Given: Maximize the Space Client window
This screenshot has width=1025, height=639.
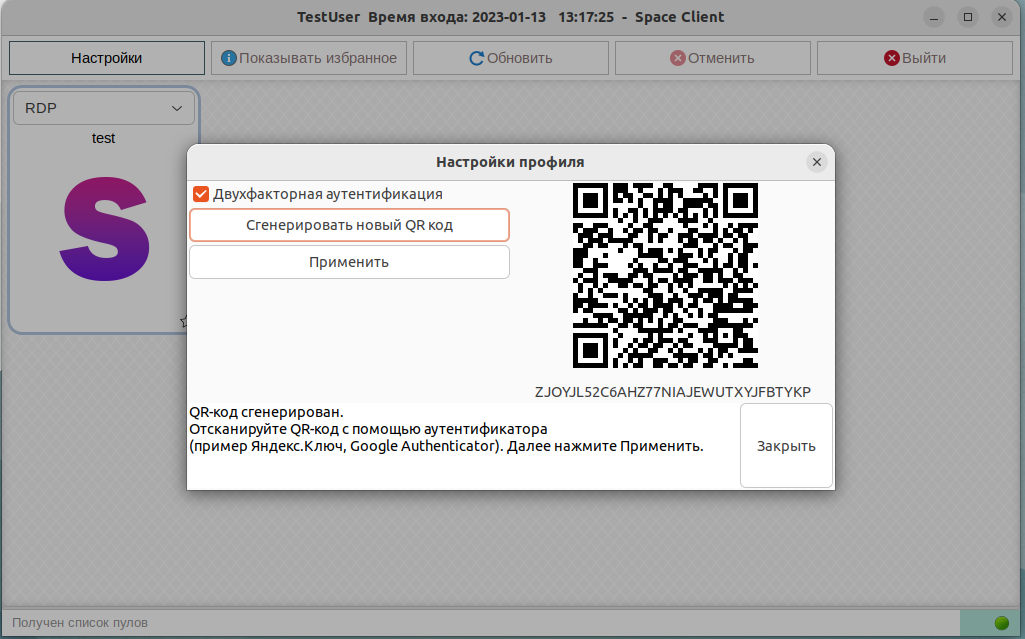Looking at the screenshot, I should pyautogui.click(x=967, y=17).
